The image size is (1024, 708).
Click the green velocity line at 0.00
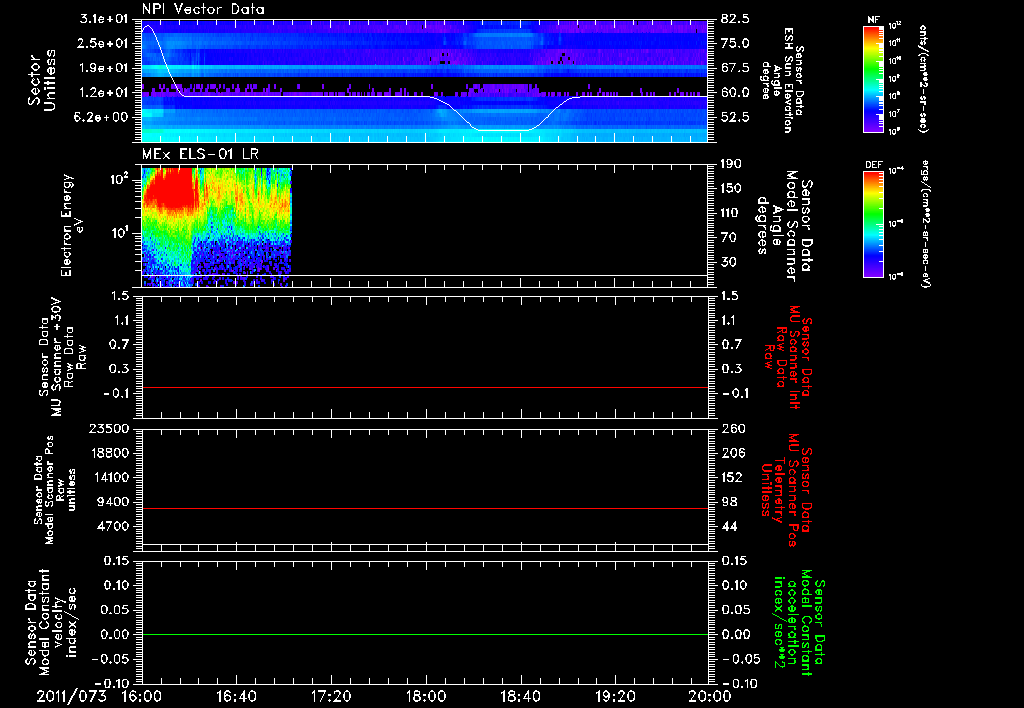tap(425, 634)
